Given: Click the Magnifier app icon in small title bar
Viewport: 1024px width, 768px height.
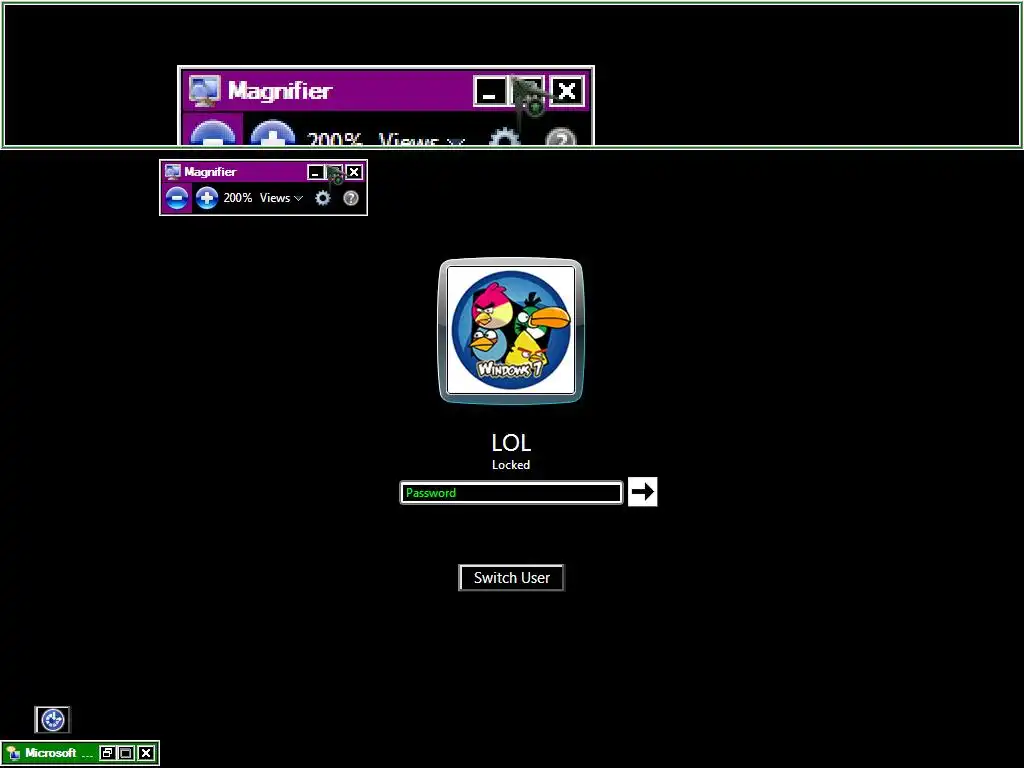Looking at the screenshot, I should tap(172, 172).
